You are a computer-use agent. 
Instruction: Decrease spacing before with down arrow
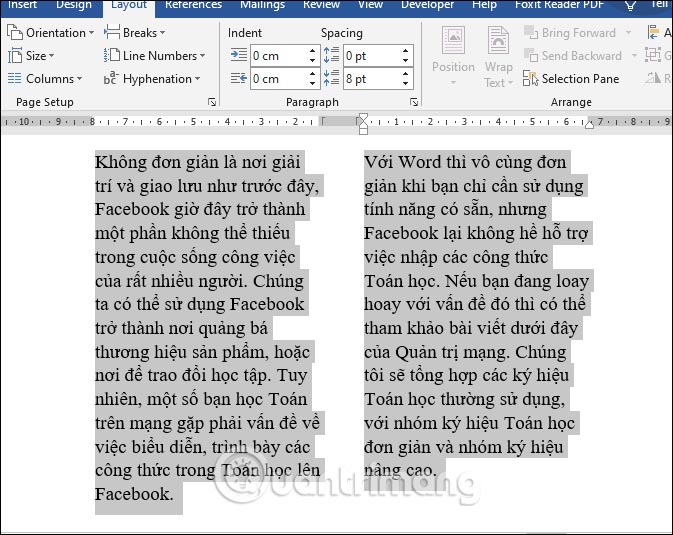(406, 61)
